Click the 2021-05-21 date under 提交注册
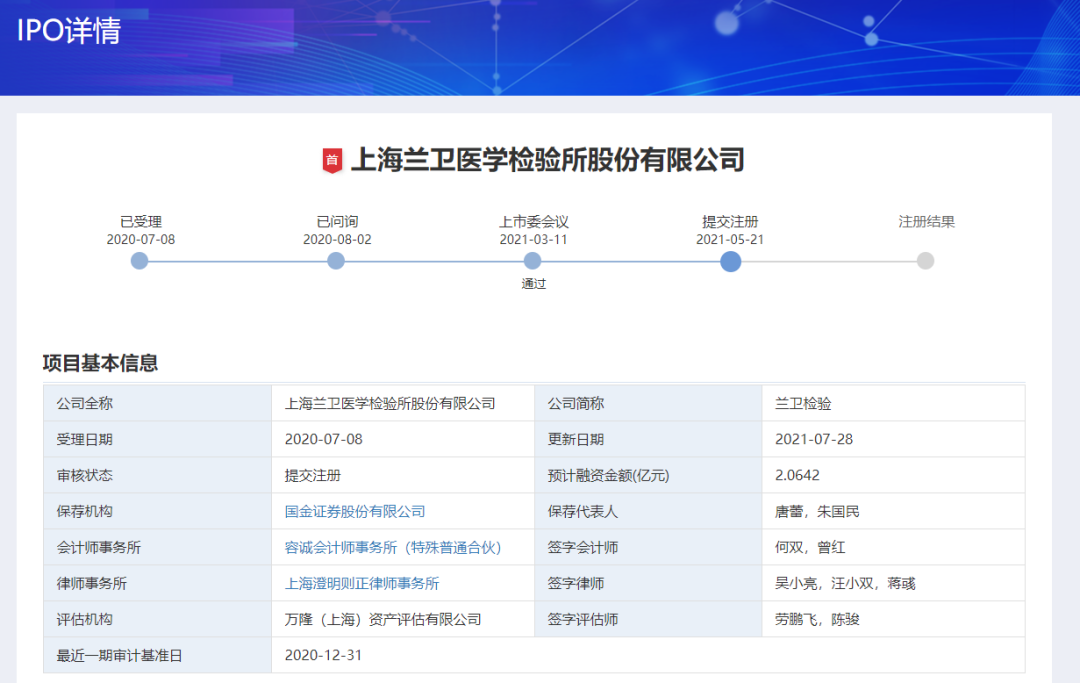 tap(730, 239)
